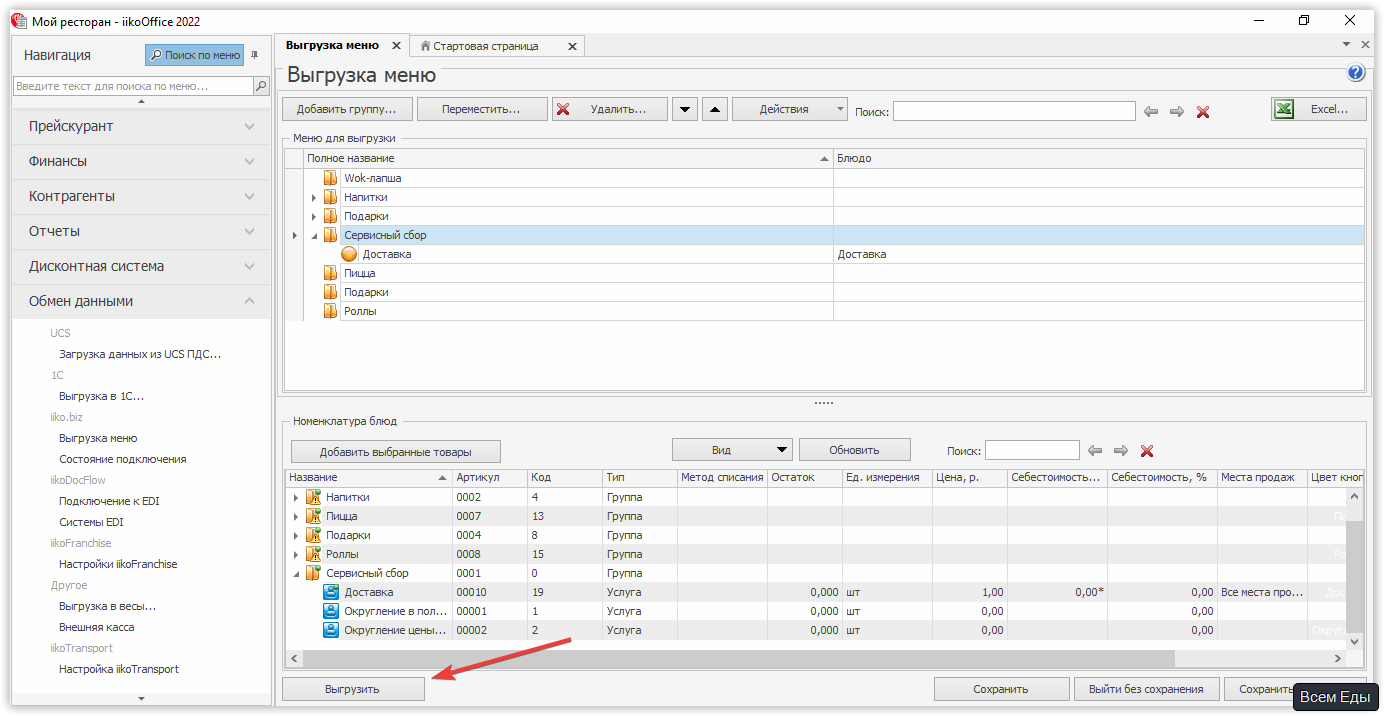Close the Выгрузка меню tab
Image resolution: width=1384 pixels, height=716 pixels.
tap(396, 46)
